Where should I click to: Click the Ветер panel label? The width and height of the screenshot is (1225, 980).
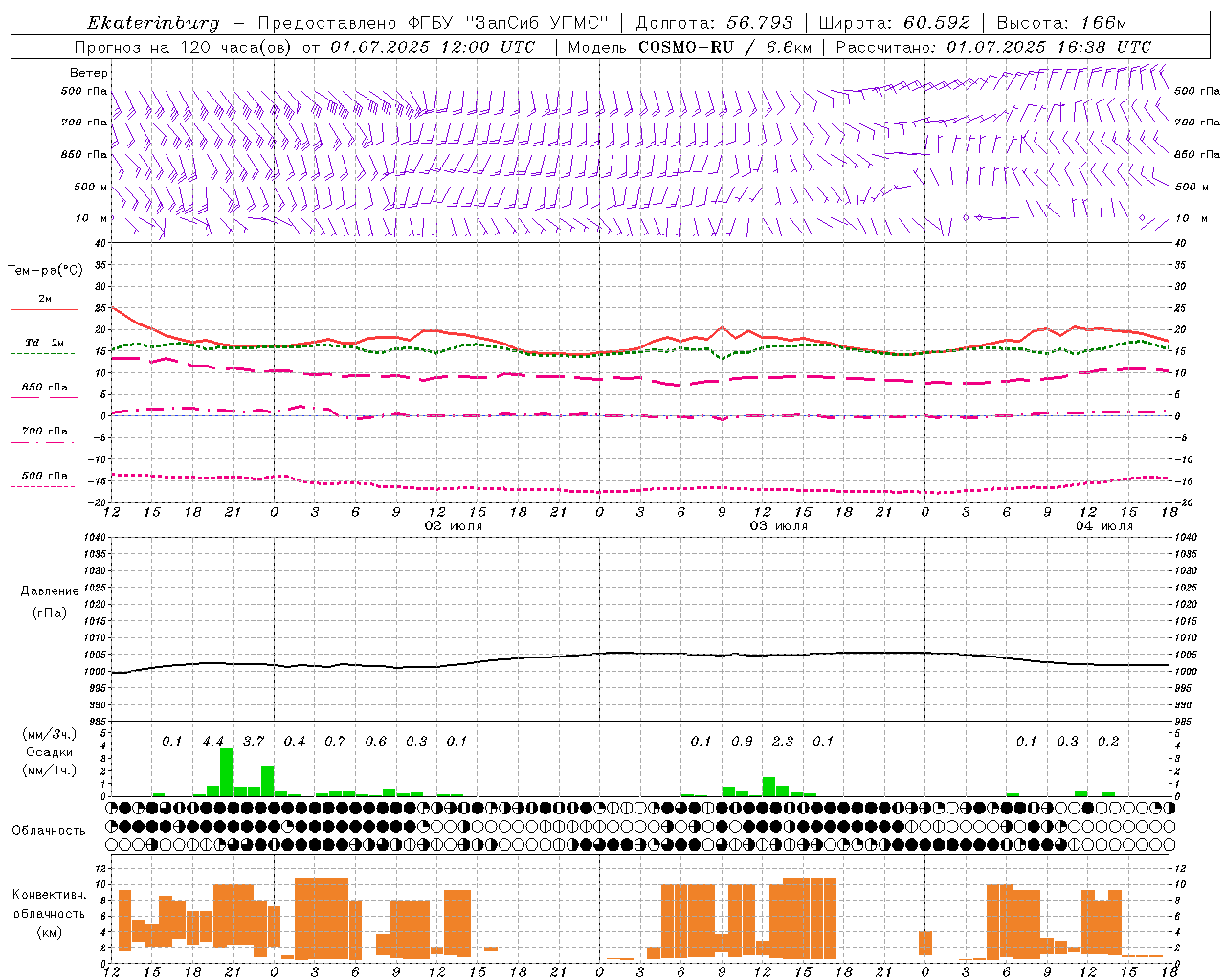89,73
